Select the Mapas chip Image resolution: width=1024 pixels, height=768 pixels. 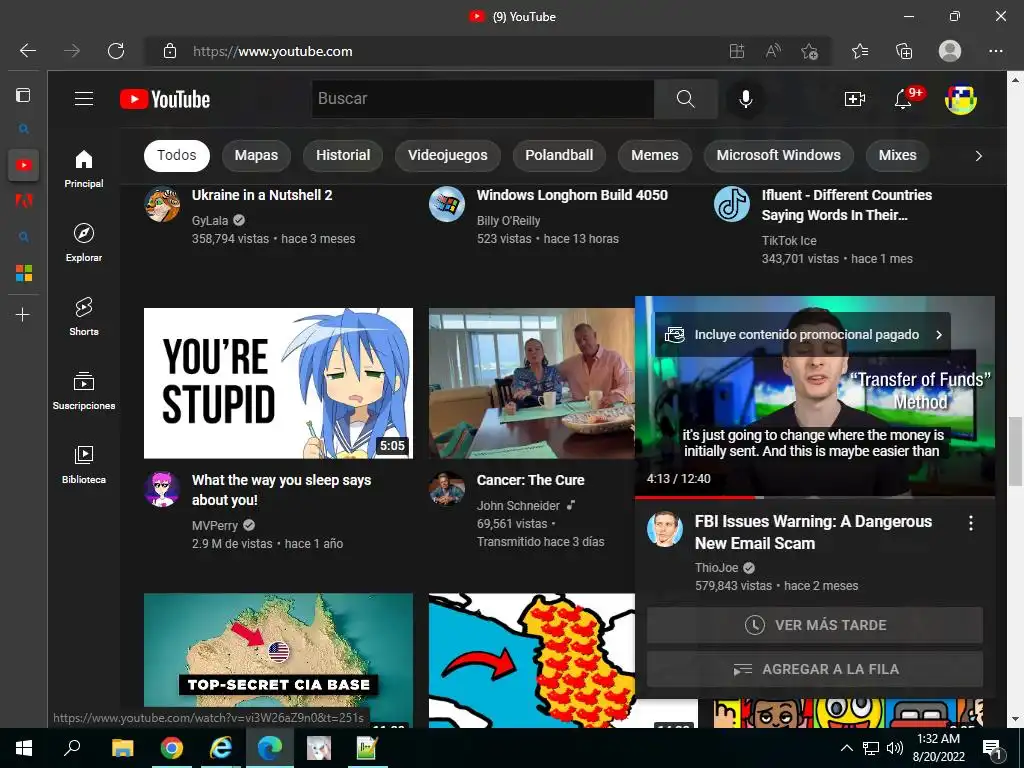pos(256,155)
